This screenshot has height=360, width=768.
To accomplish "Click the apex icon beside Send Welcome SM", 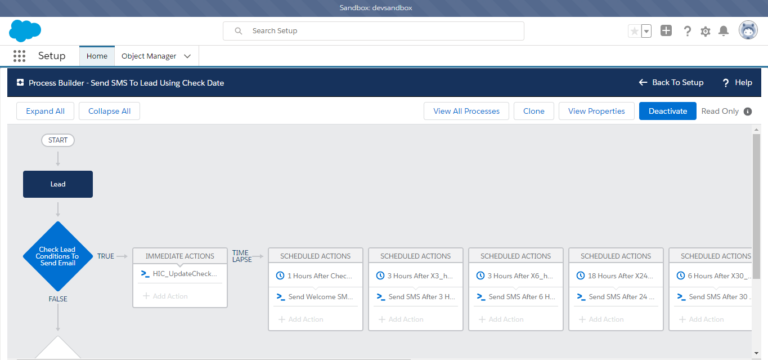I will point(281,296).
